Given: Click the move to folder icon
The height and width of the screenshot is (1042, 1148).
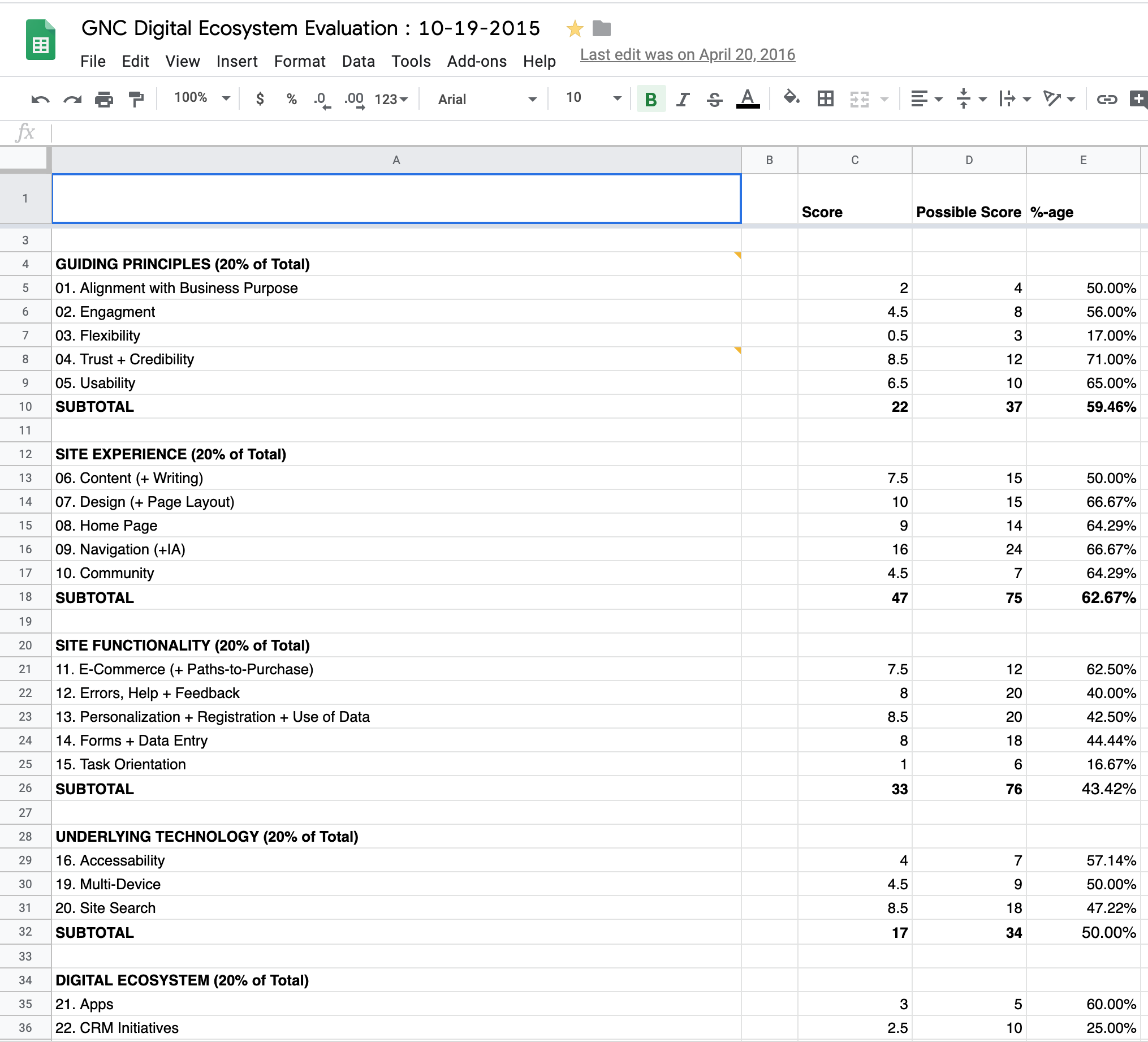Looking at the screenshot, I should point(601,28).
